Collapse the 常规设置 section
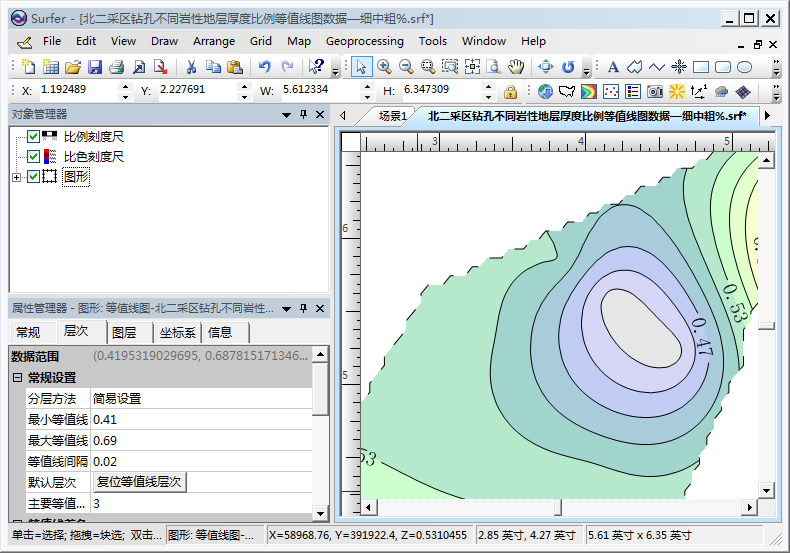Viewport: 790px width, 553px height. [17, 377]
